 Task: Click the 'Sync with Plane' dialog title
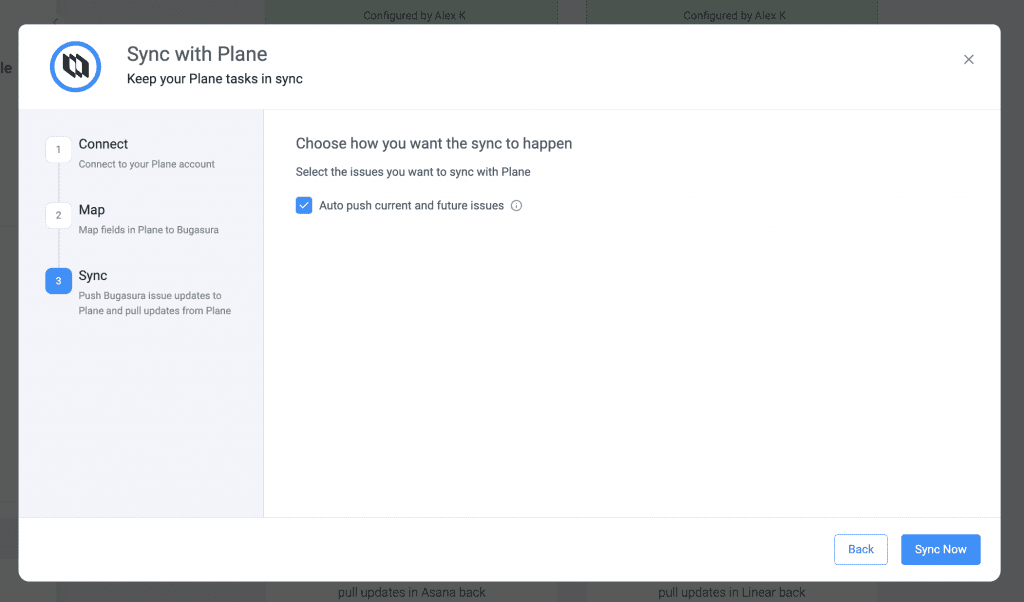click(197, 54)
